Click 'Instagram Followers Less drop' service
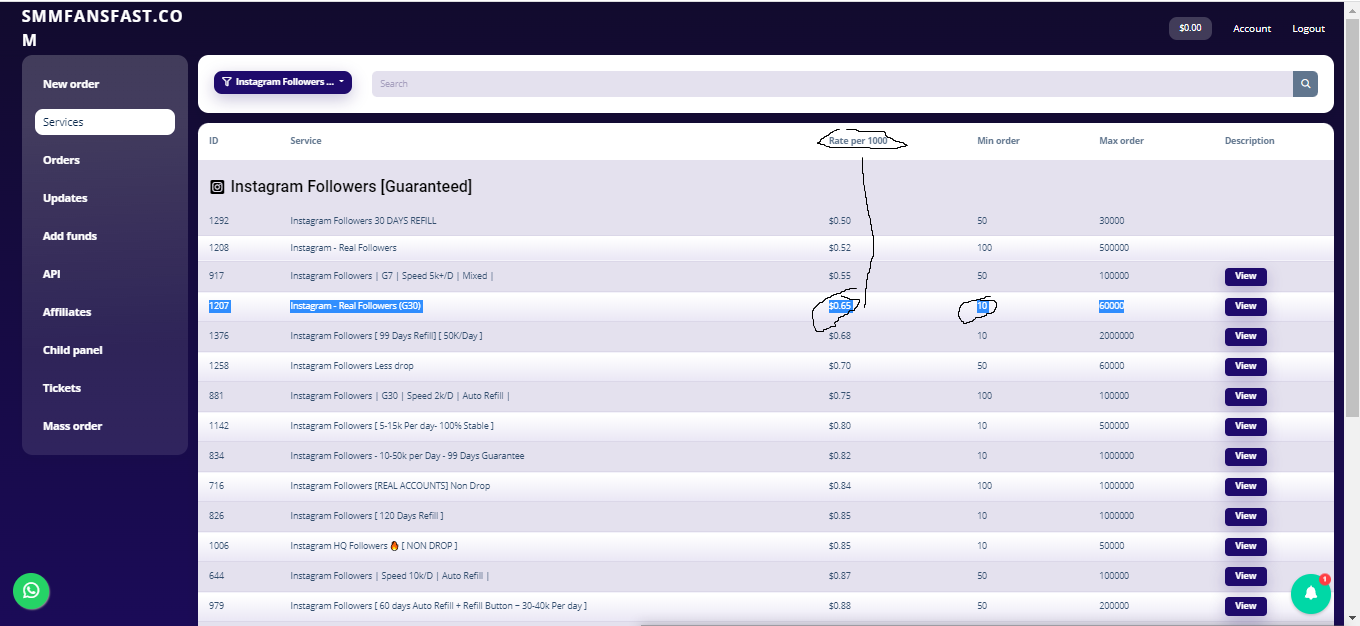Viewport: 1360px width, 626px height. (x=352, y=366)
